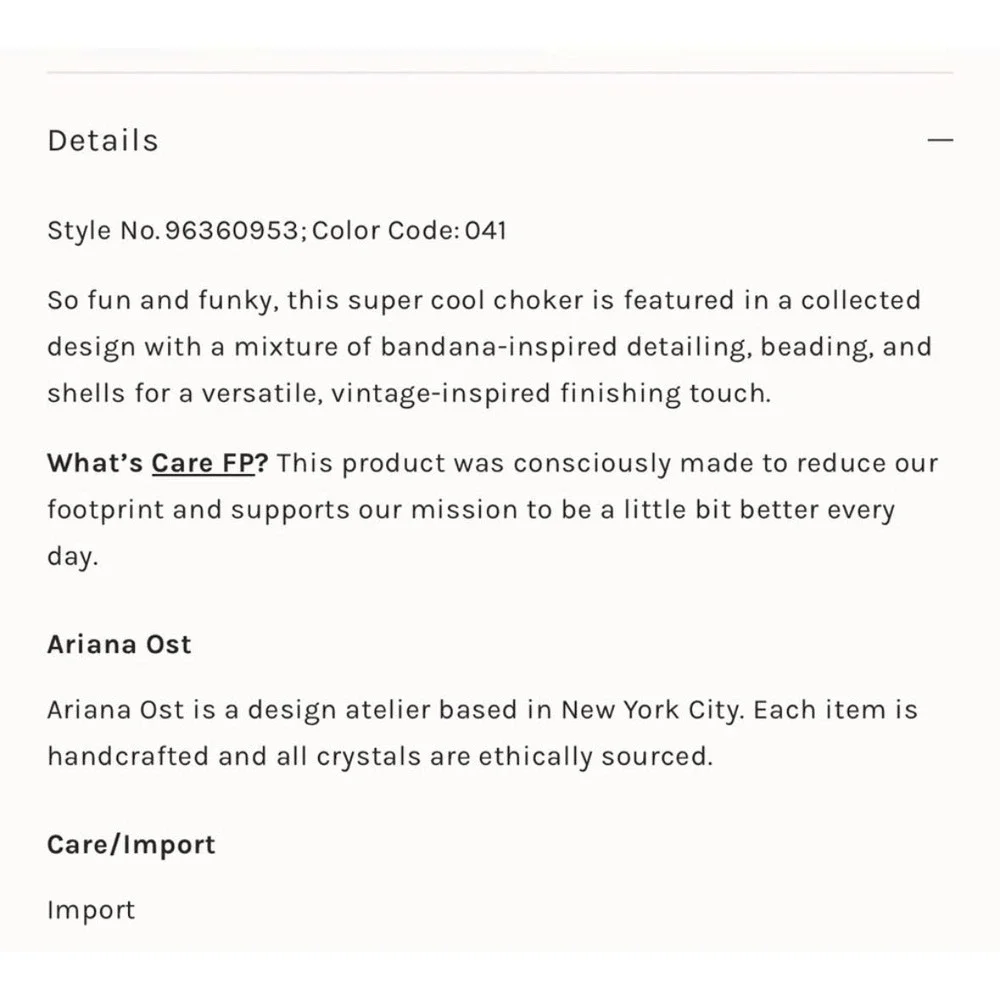This screenshot has width=1000, height=1000.
Task: Click the Details section heading
Action: tap(103, 140)
